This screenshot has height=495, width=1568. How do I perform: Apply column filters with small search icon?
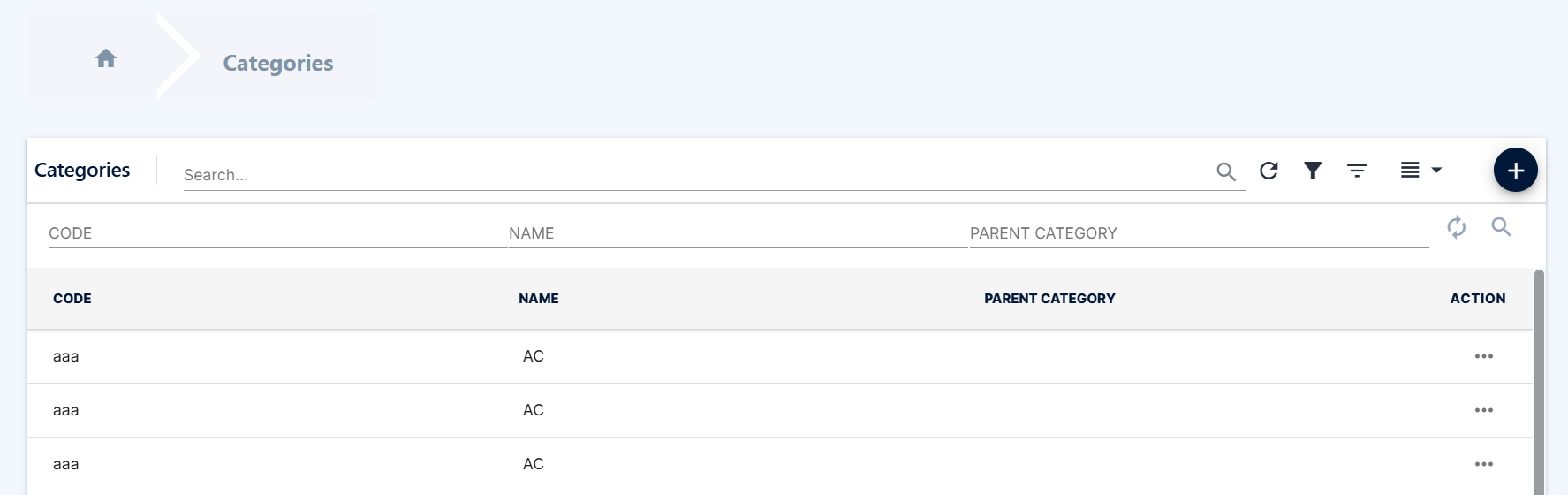pos(1501,227)
